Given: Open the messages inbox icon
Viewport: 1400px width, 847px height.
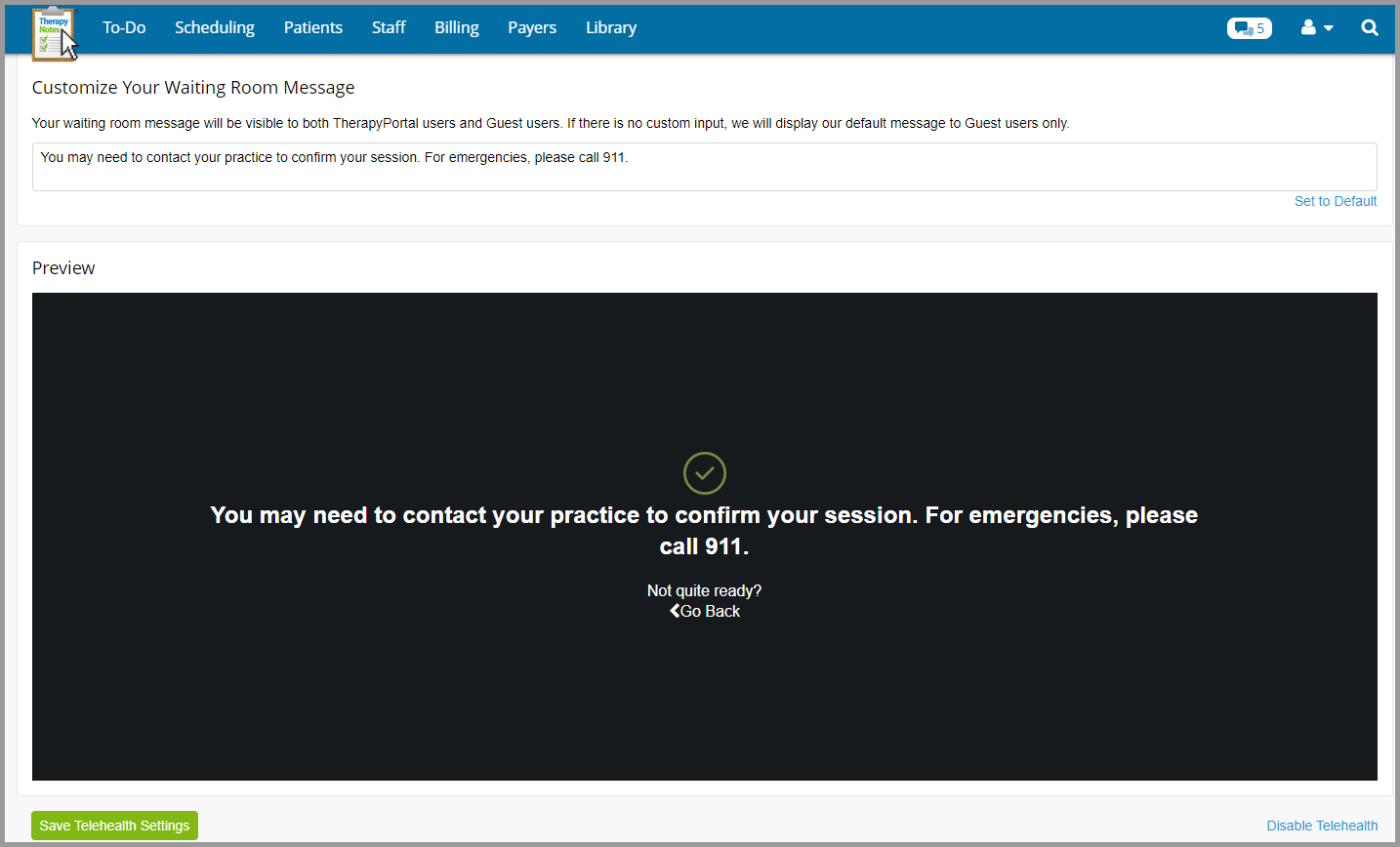Looking at the screenshot, I should (x=1241, y=28).
